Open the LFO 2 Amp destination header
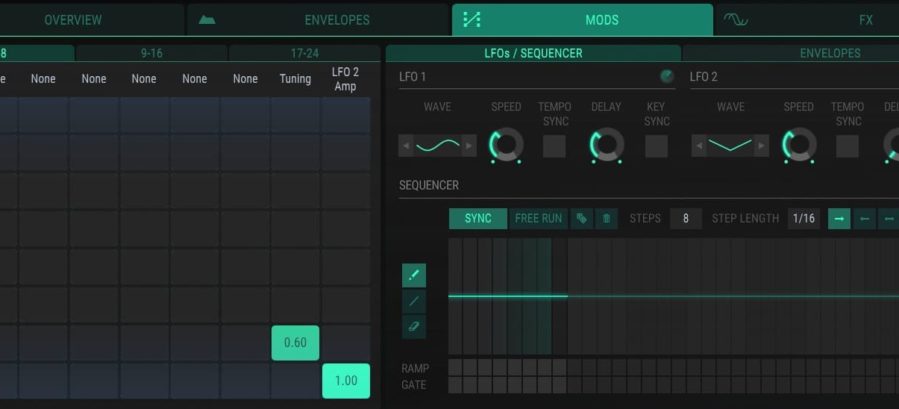Image resolution: width=899 pixels, height=409 pixels. [x=345, y=79]
